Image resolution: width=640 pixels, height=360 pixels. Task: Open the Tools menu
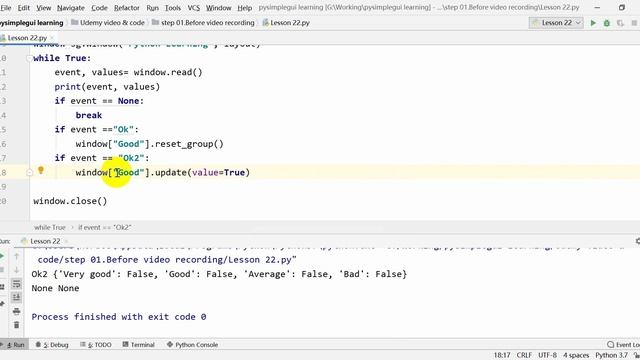173,8
